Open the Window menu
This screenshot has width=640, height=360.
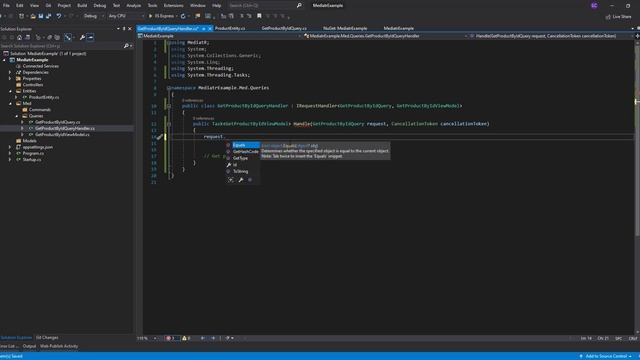(198, 6)
